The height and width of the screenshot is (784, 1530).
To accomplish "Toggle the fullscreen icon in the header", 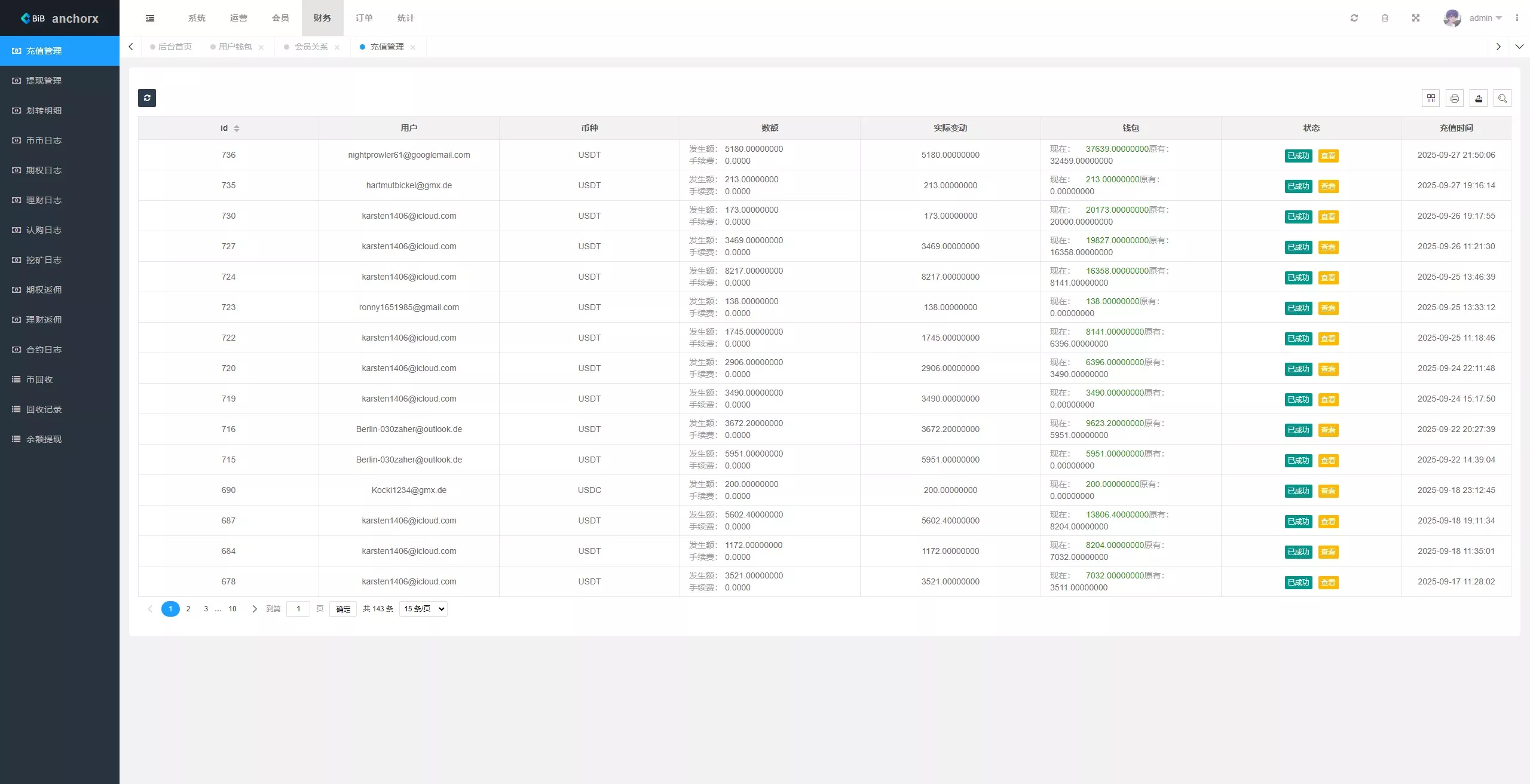I will [1416, 18].
